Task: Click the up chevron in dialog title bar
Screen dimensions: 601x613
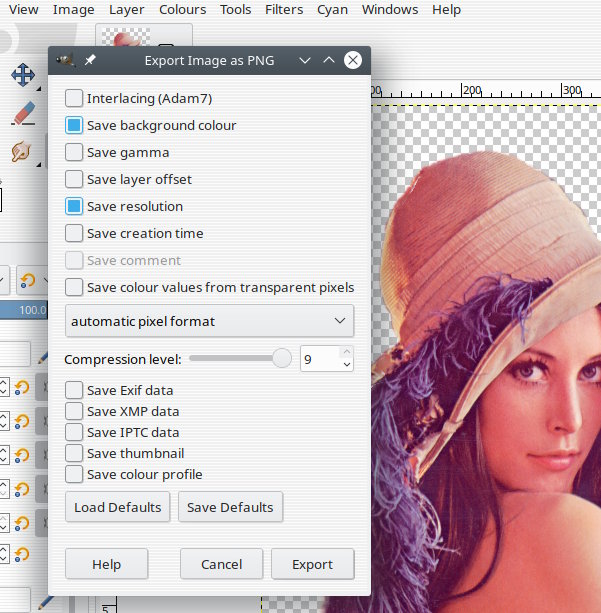Action: [x=329, y=60]
